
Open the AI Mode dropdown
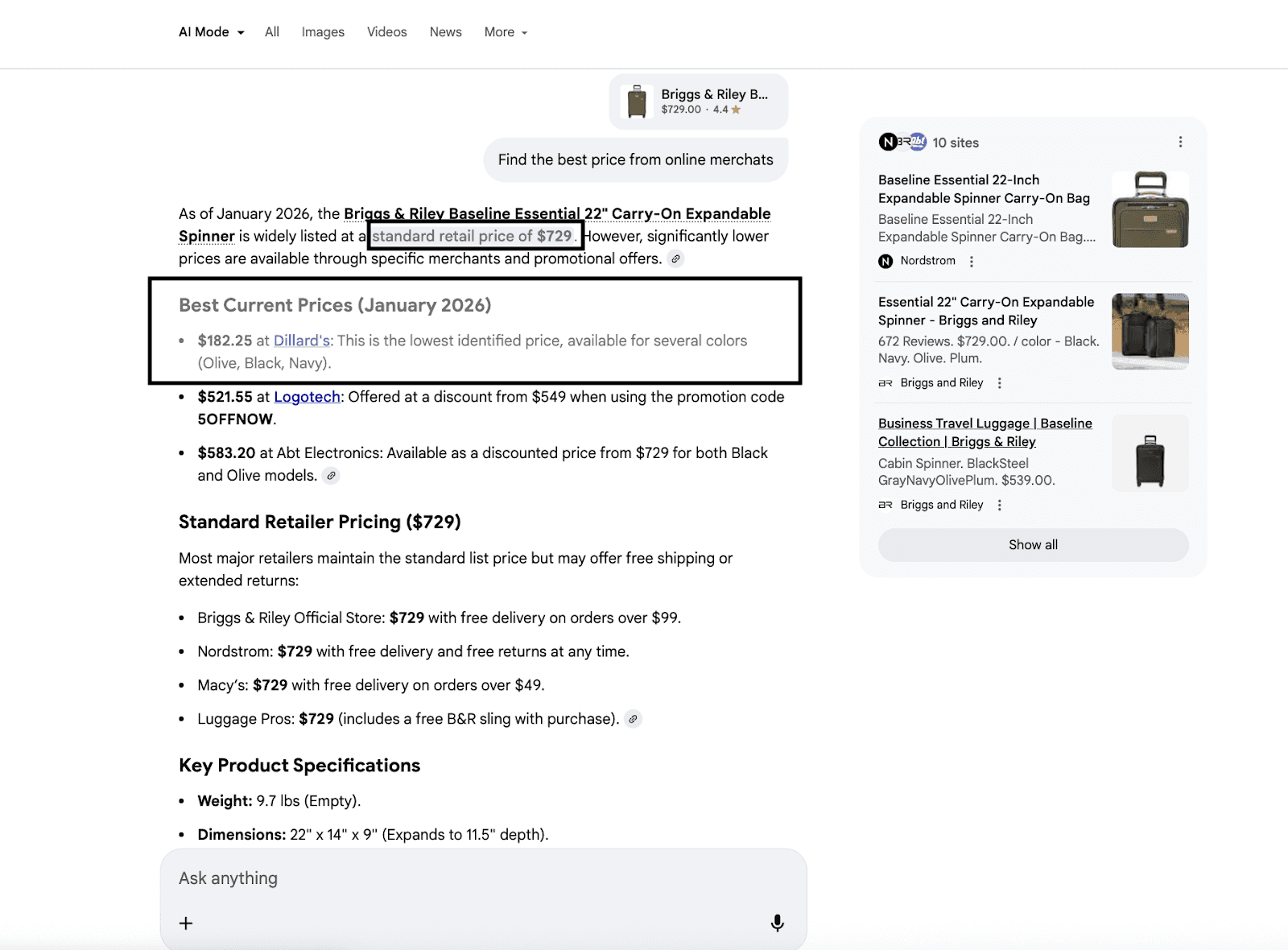(x=211, y=32)
